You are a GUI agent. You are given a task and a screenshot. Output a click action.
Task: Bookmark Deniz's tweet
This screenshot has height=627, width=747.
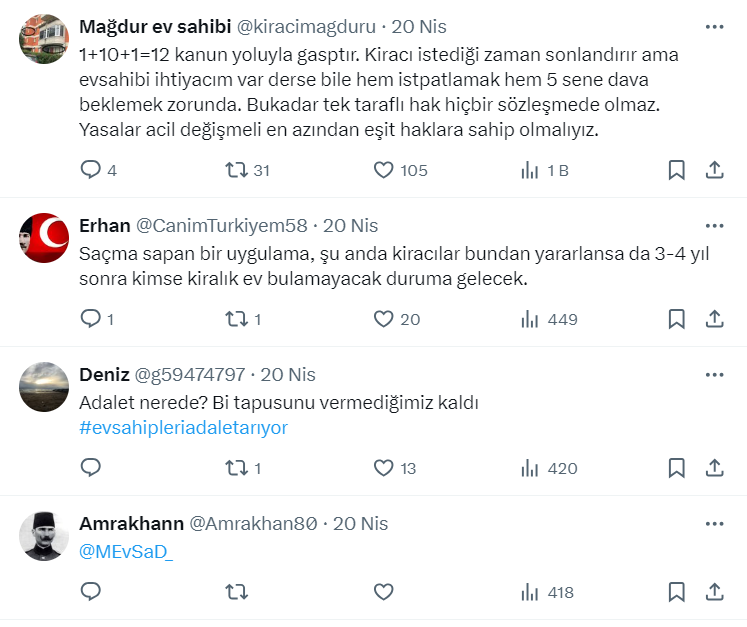pos(677,467)
